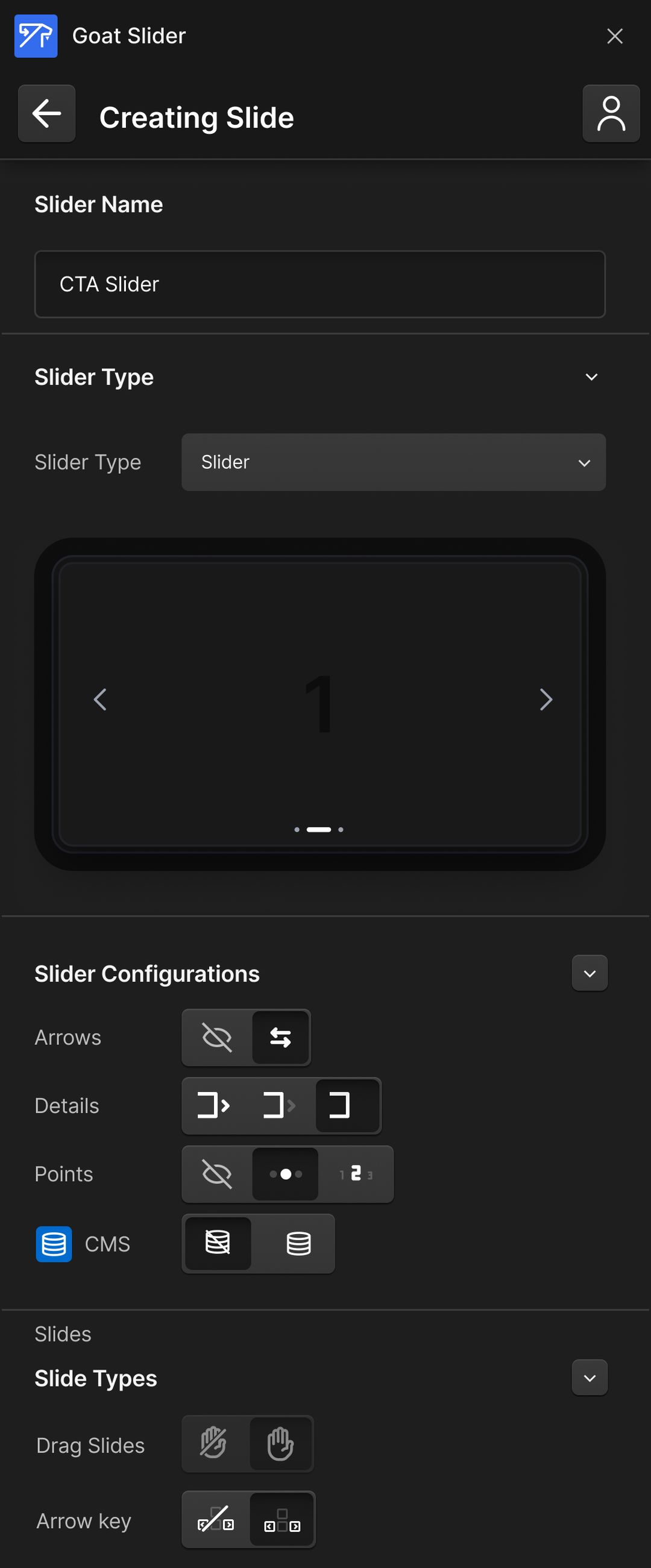Enable arrows with the double-arrow toggle
651x1568 pixels.
click(x=280, y=1038)
